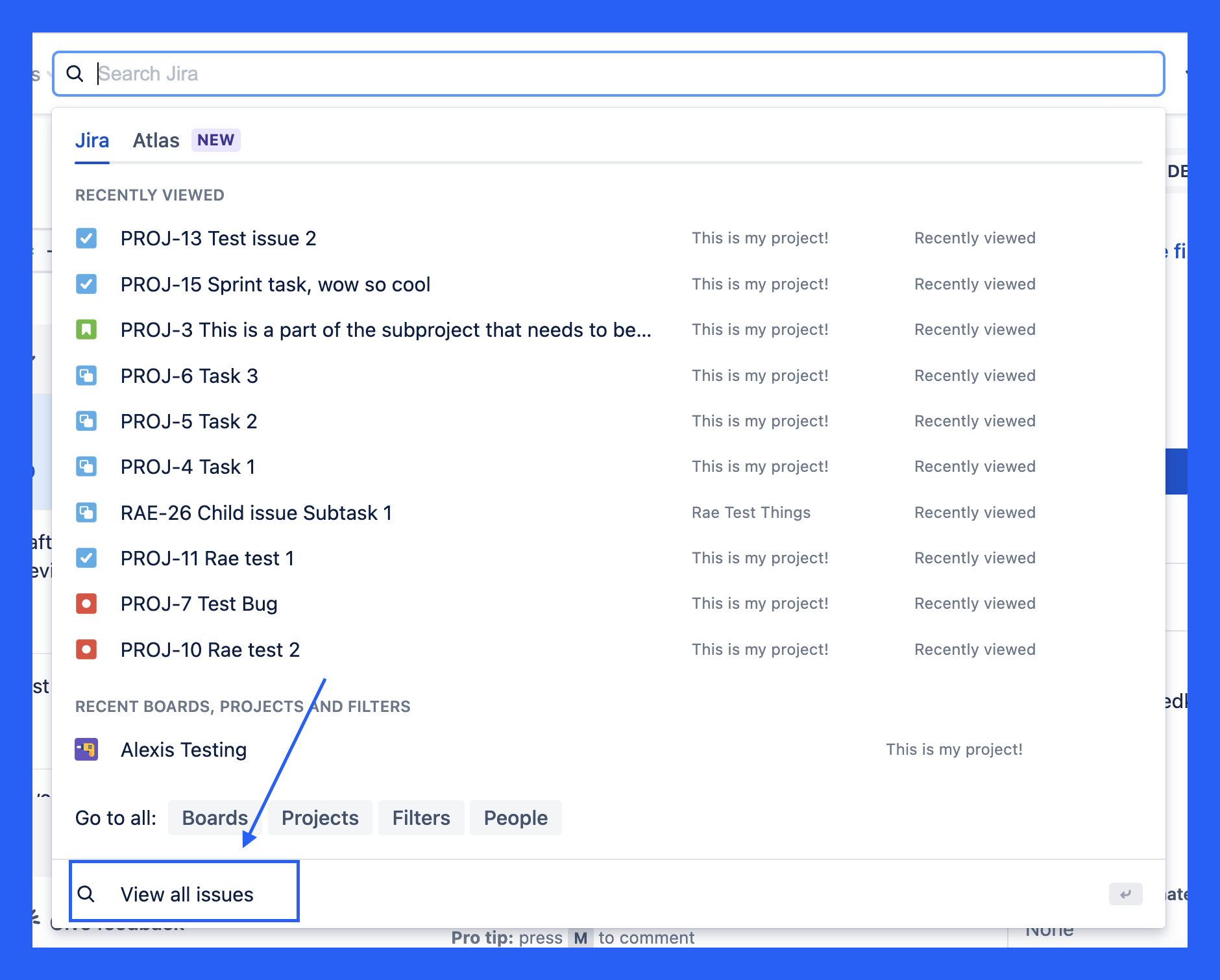Switch to the Atlas tab
Image resolution: width=1220 pixels, height=980 pixels.
156,140
